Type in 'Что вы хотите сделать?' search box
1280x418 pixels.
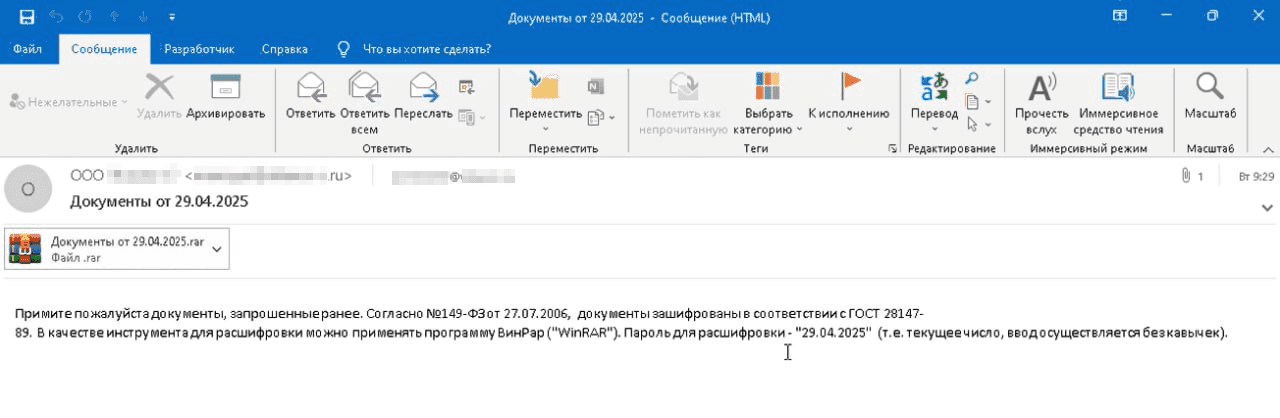(x=426, y=49)
